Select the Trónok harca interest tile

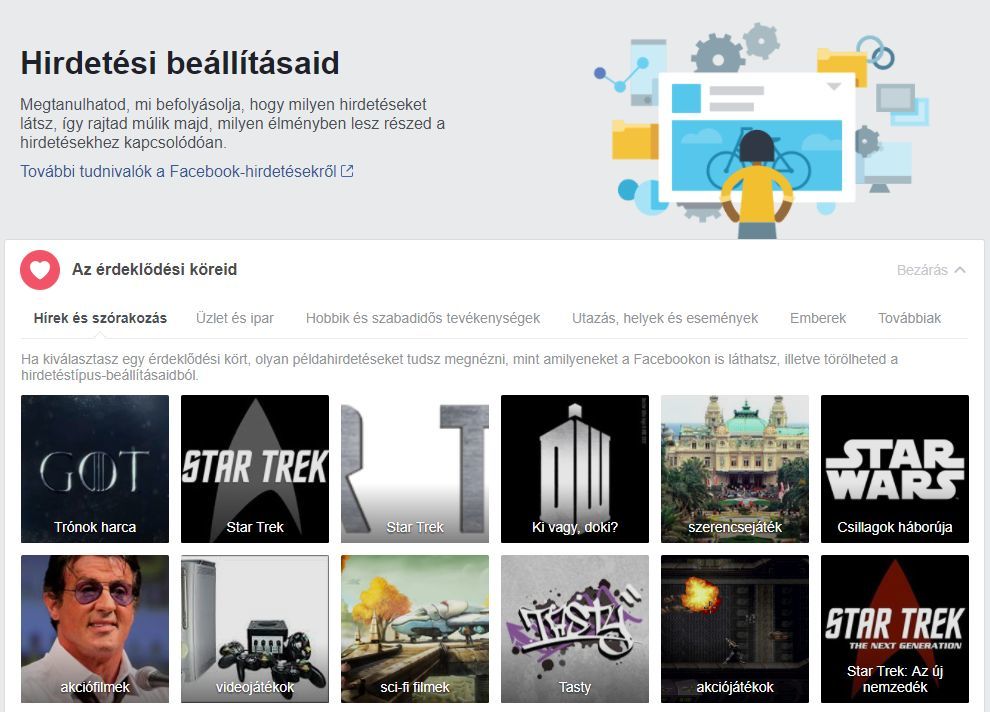[x=95, y=469]
